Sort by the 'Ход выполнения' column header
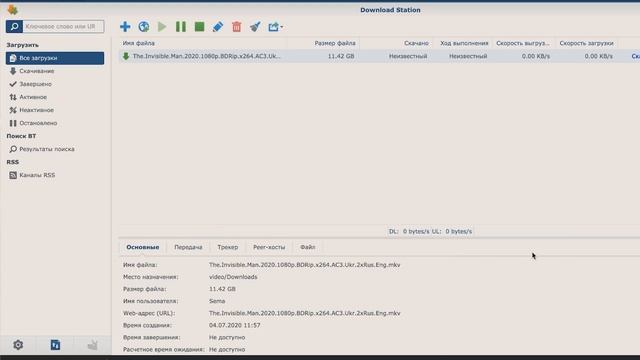This screenshot has width=640, height=360. [x=464, y=43]
